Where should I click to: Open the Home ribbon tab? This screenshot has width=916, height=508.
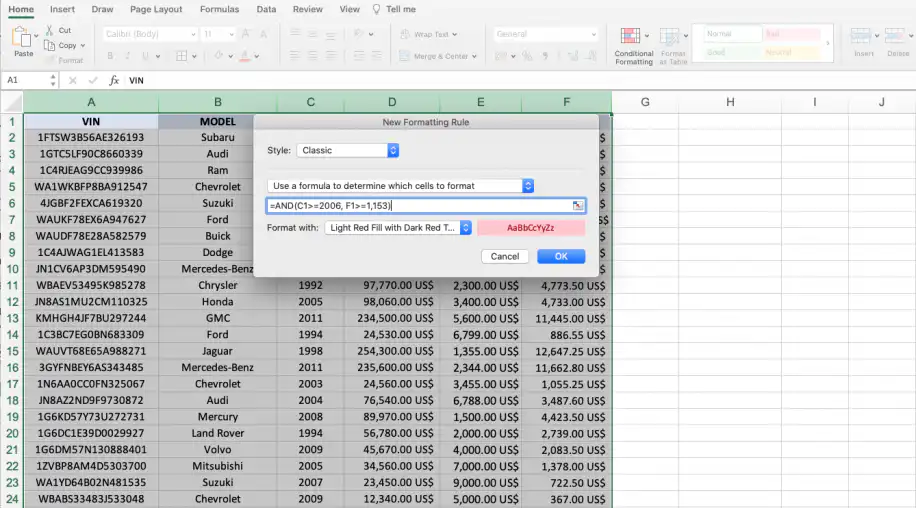21,9
